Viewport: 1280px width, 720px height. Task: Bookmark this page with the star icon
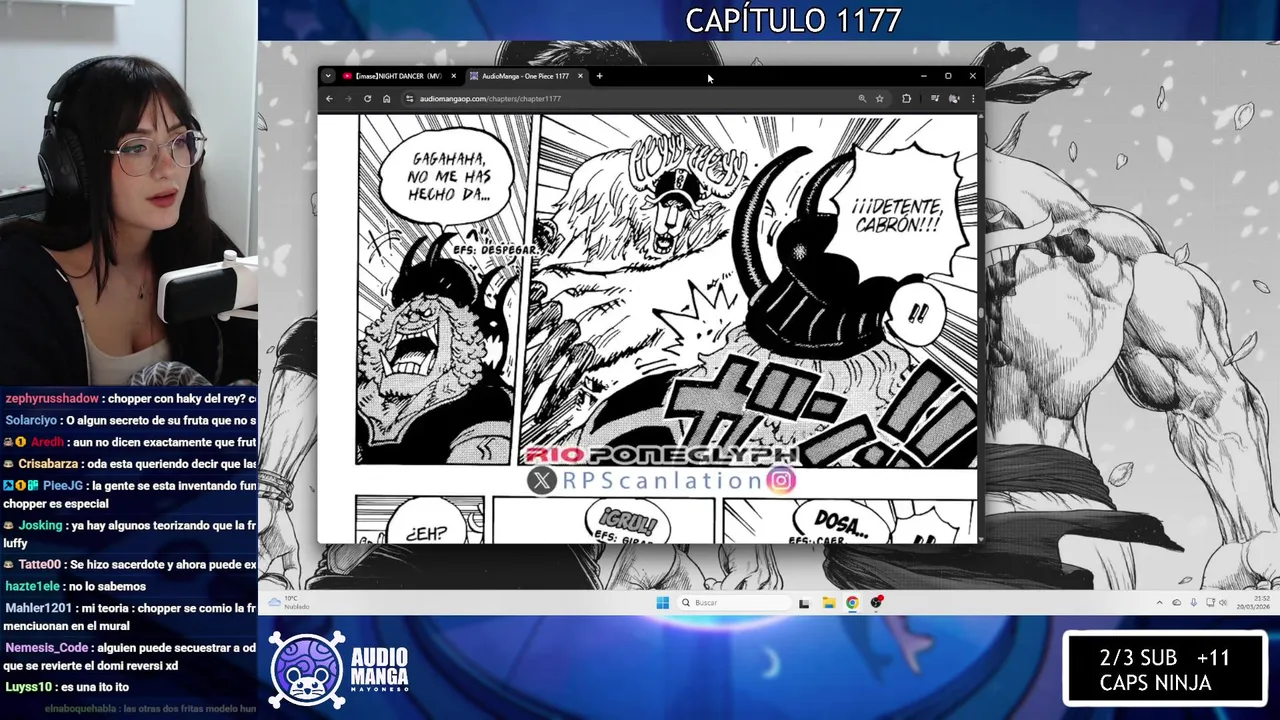click(879, 99)
